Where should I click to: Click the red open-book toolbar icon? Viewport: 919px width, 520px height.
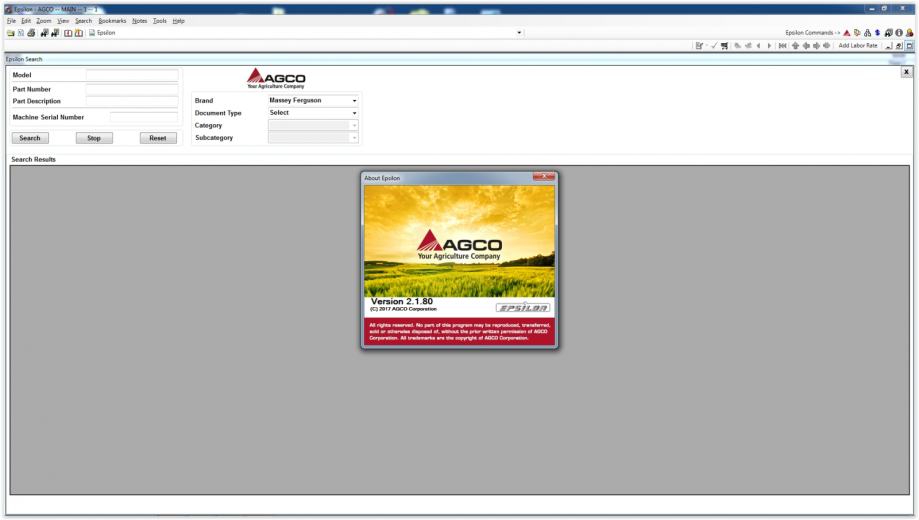(68, 33)
